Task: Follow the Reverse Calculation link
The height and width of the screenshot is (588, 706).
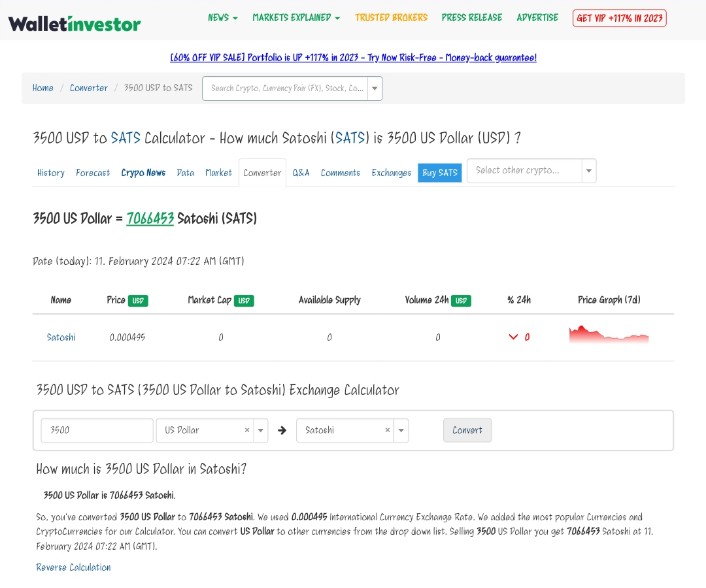Action: 73,567
